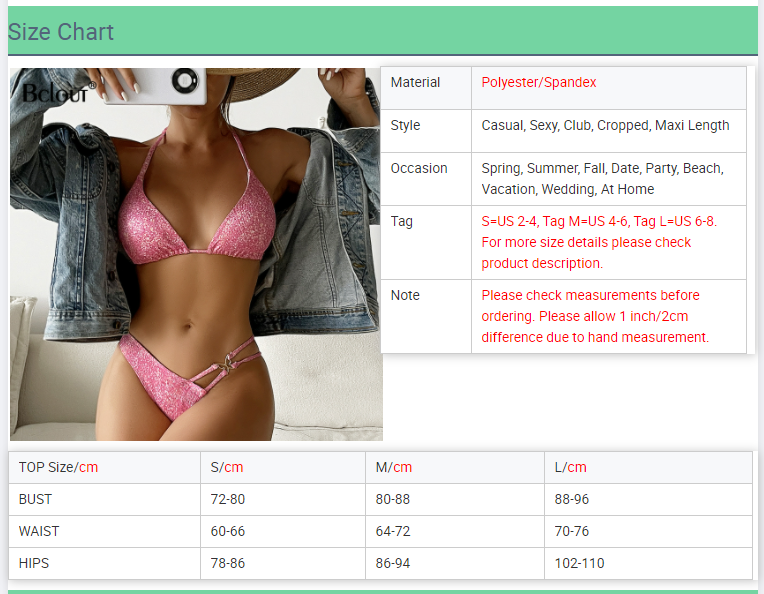Screen dimensions: 764x594
Task: Click the Casual, Sexy, Club style text
Action: pyautogui.click(x=605, y=126)
